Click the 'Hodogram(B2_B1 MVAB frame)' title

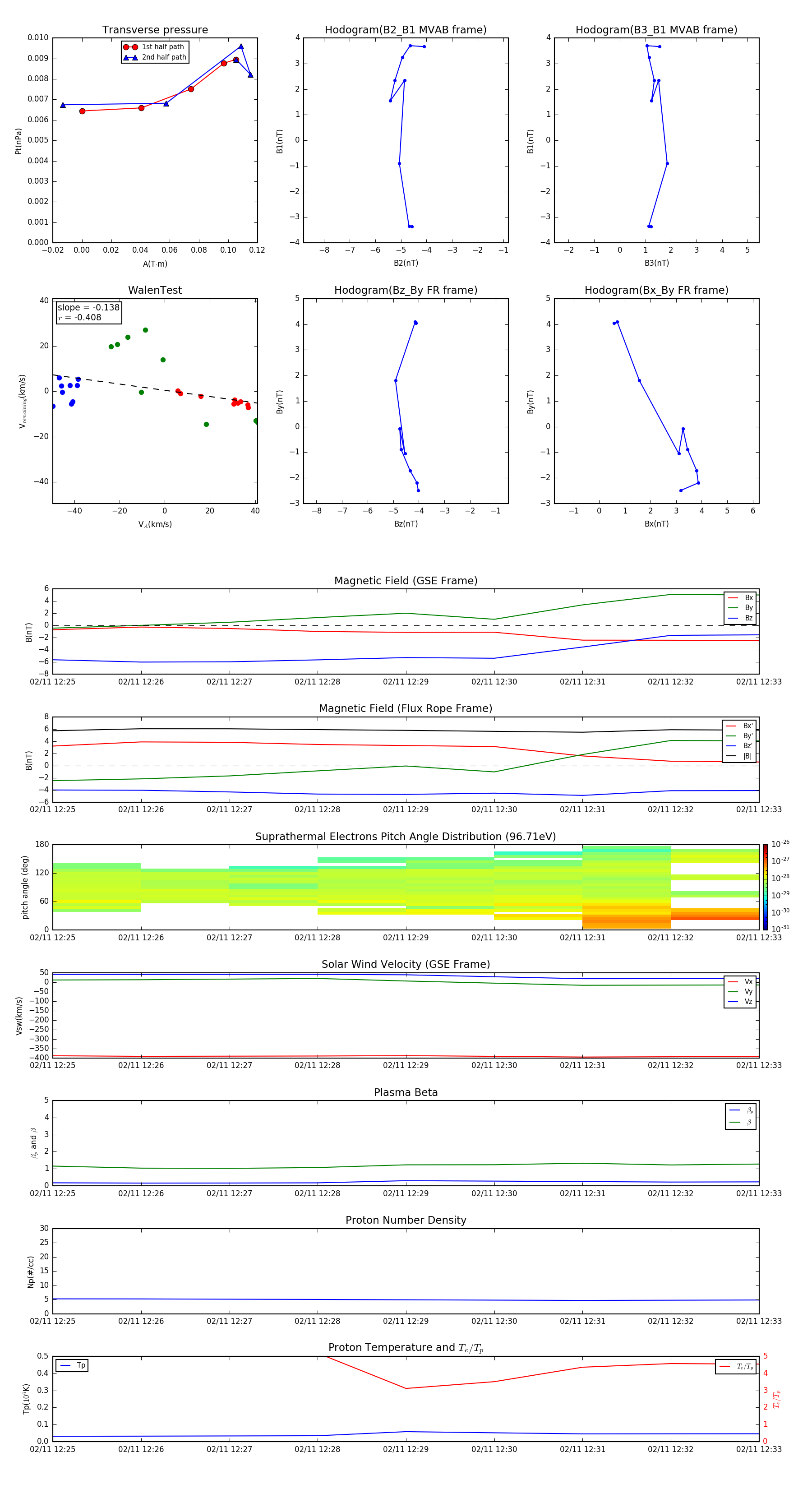(x=406, y=30)
